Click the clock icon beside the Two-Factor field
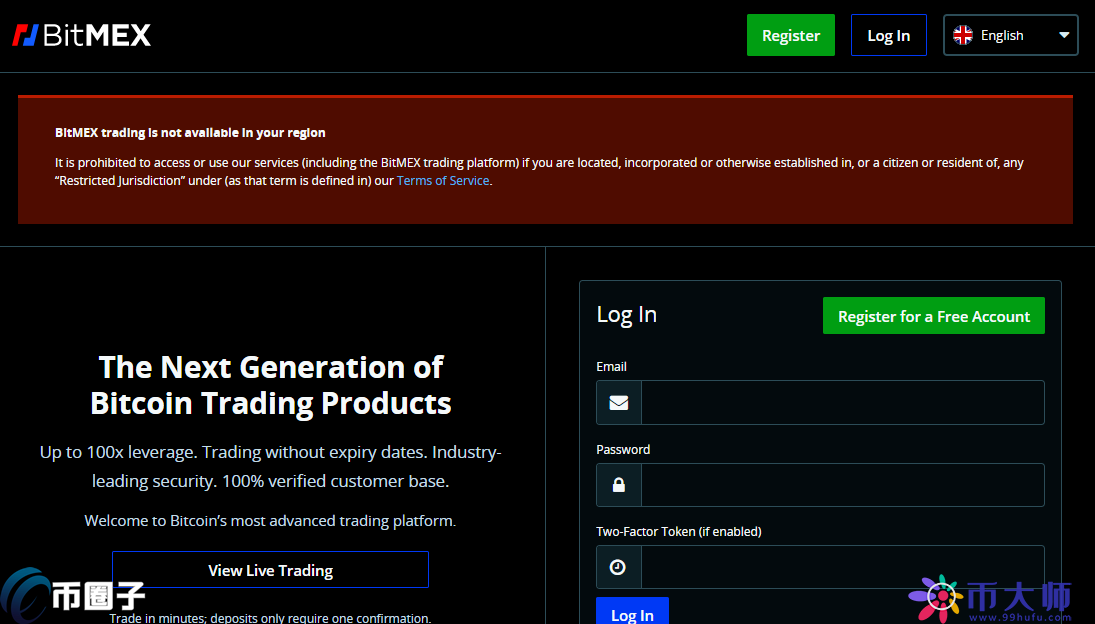1095x624 pixels. pyautogui.click(x=618, y=567)
